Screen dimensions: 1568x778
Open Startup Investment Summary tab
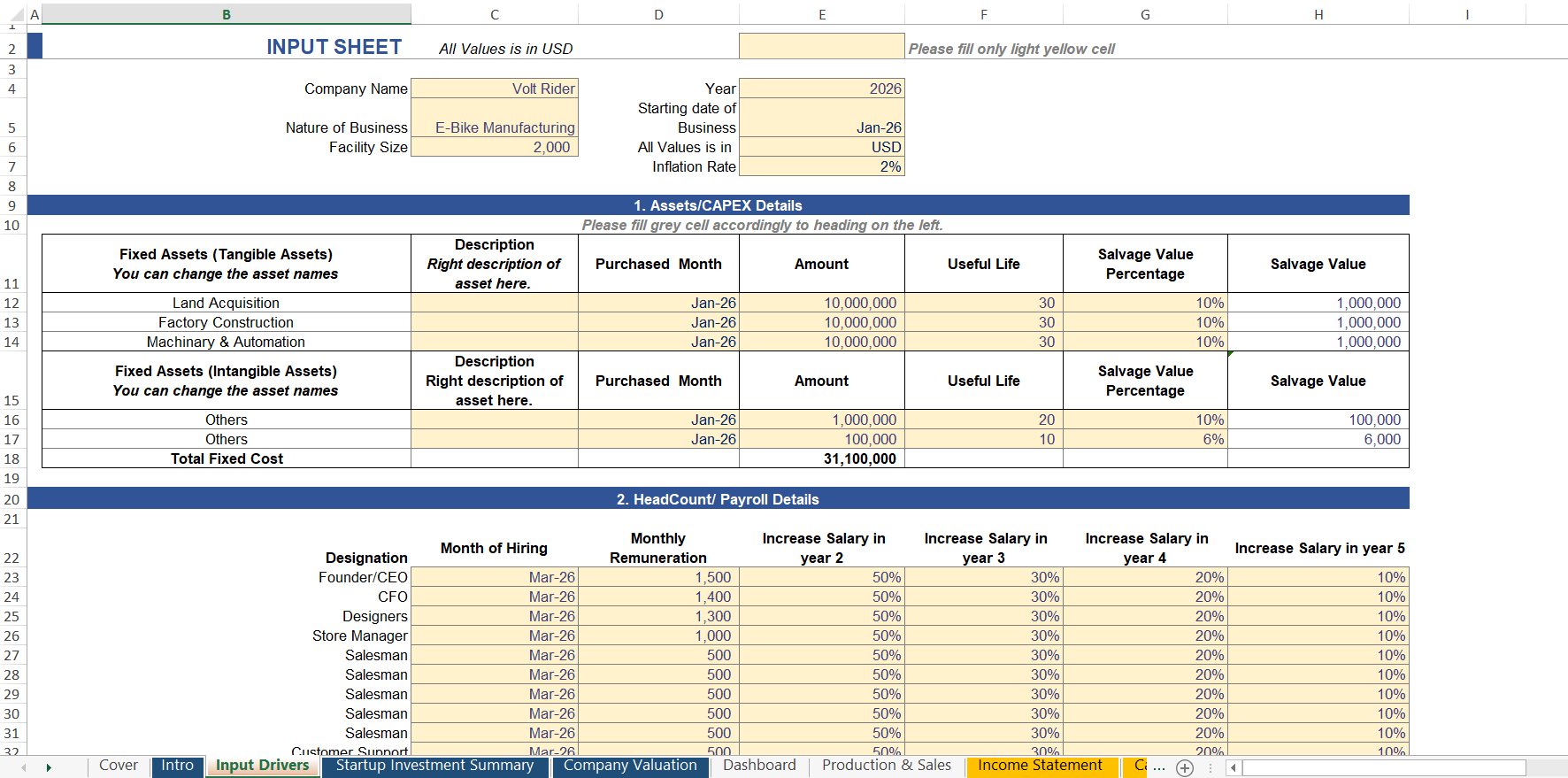(x=434, y=766)
